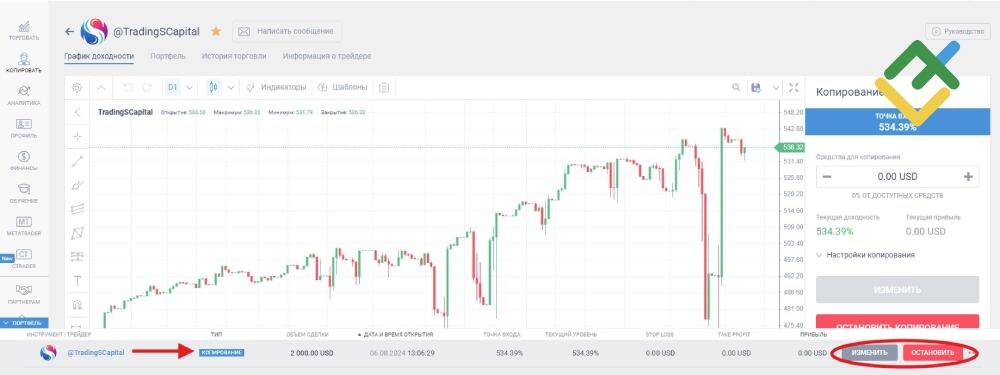Image resolution: width=1000 pixels, height=375 pixels.
Task: Click the Написать сообщение button
Action: pos(287,31)
